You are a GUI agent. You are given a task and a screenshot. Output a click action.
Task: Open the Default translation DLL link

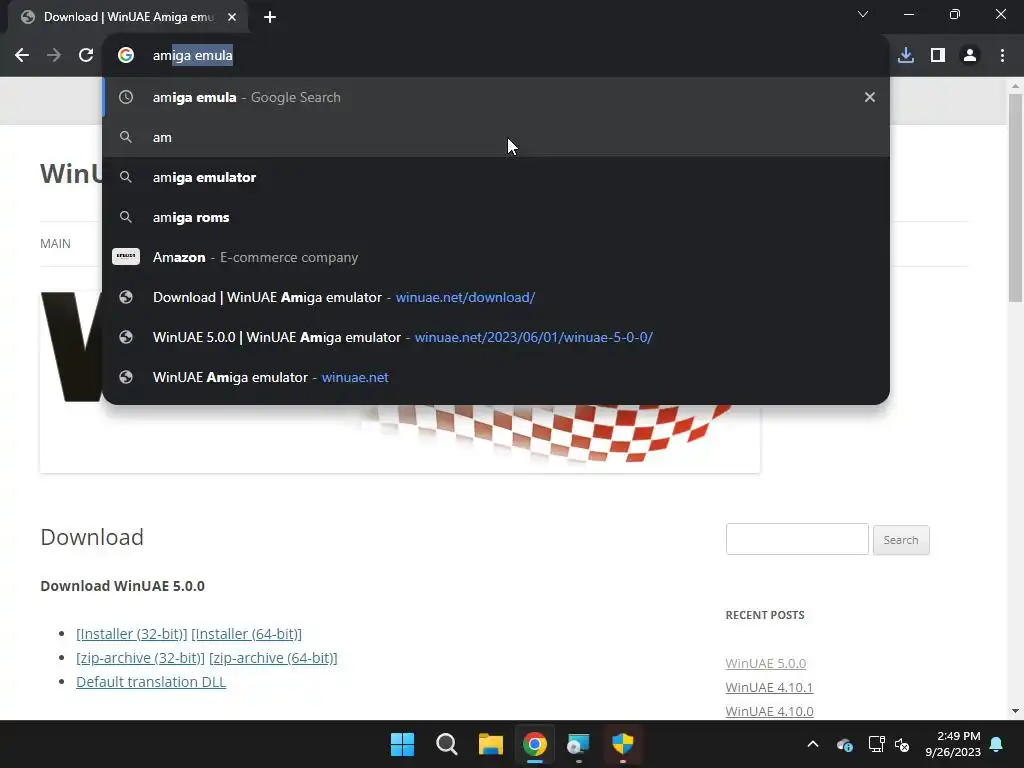pyautogui.click(x=151, y=682)
